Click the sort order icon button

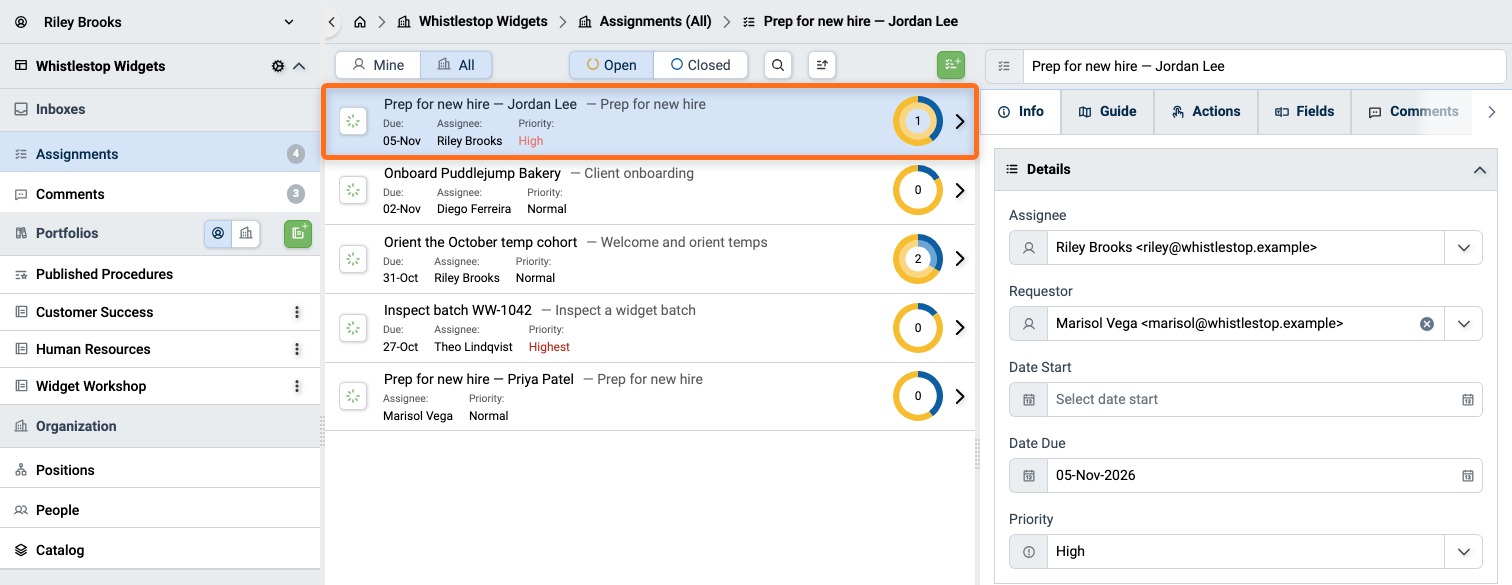(822, 65)
